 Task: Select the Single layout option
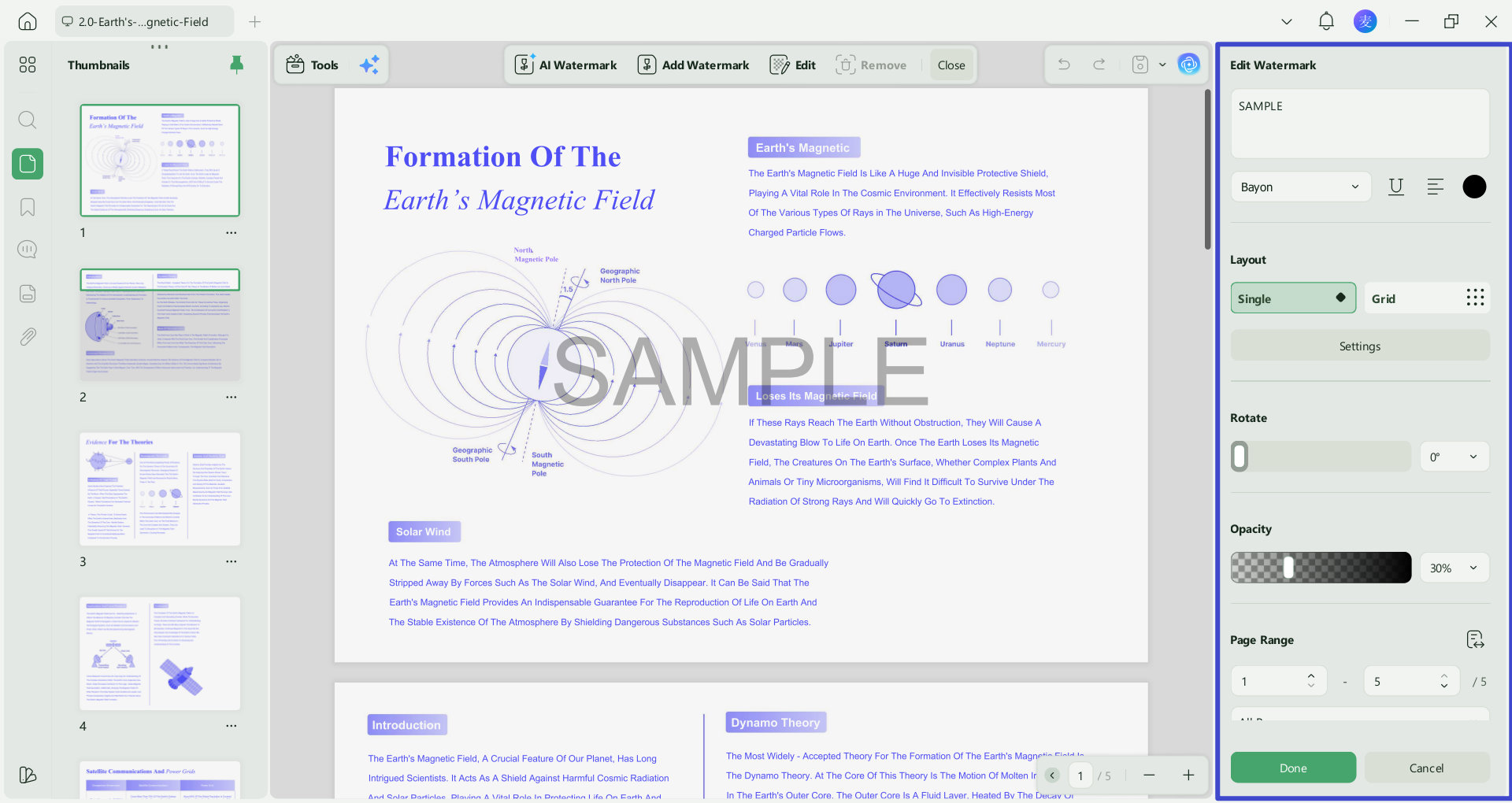tap(1293, 298)
